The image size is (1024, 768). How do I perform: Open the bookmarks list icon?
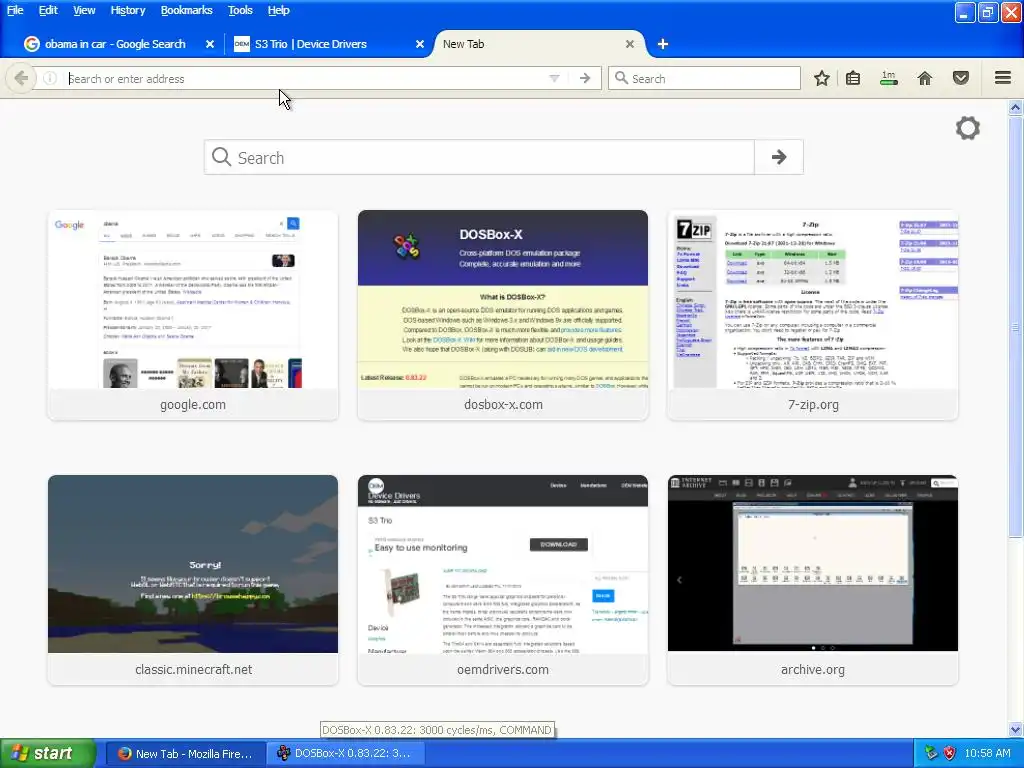point(853,78)
